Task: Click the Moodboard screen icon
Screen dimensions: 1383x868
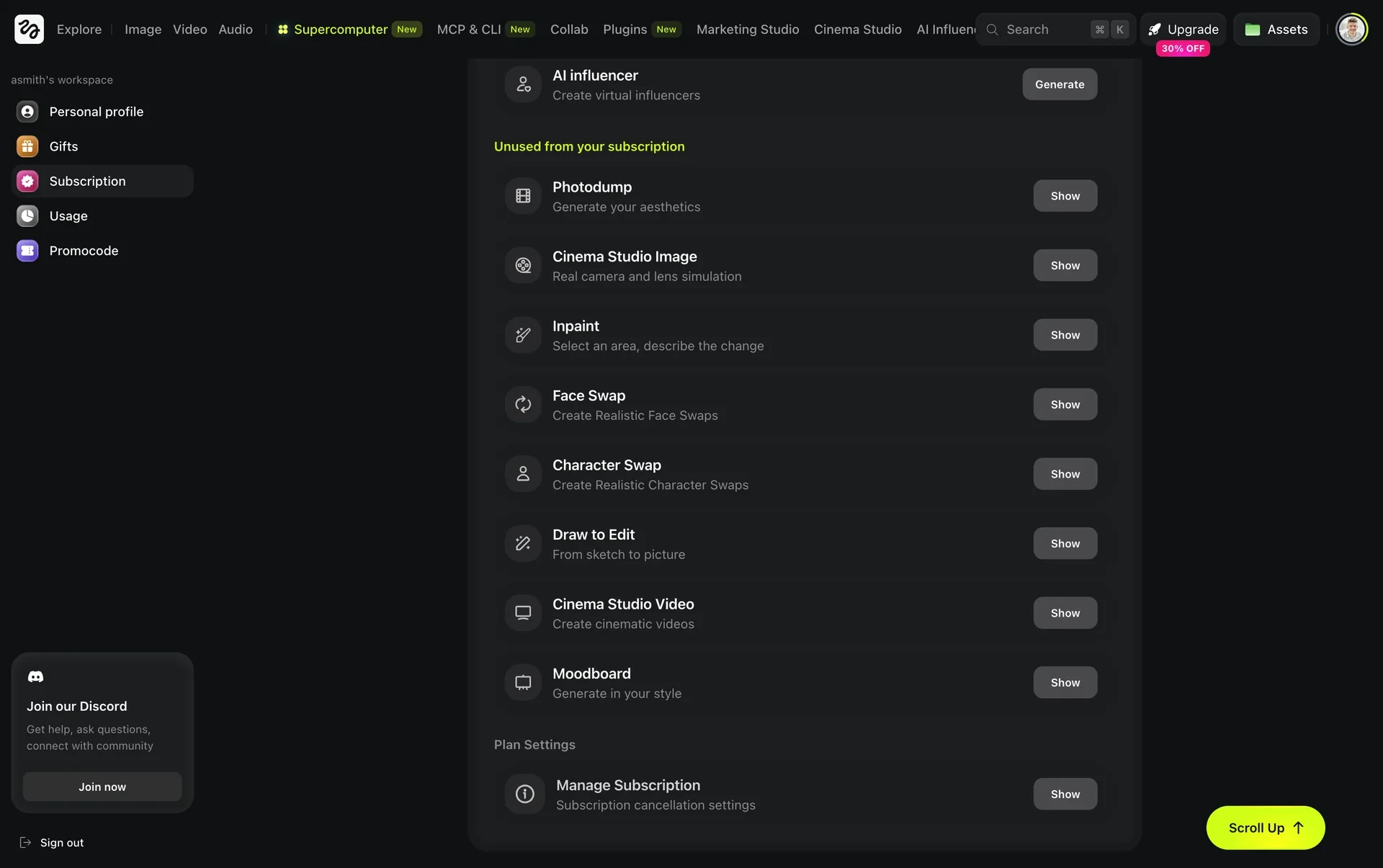Action: tap(523, 682)
